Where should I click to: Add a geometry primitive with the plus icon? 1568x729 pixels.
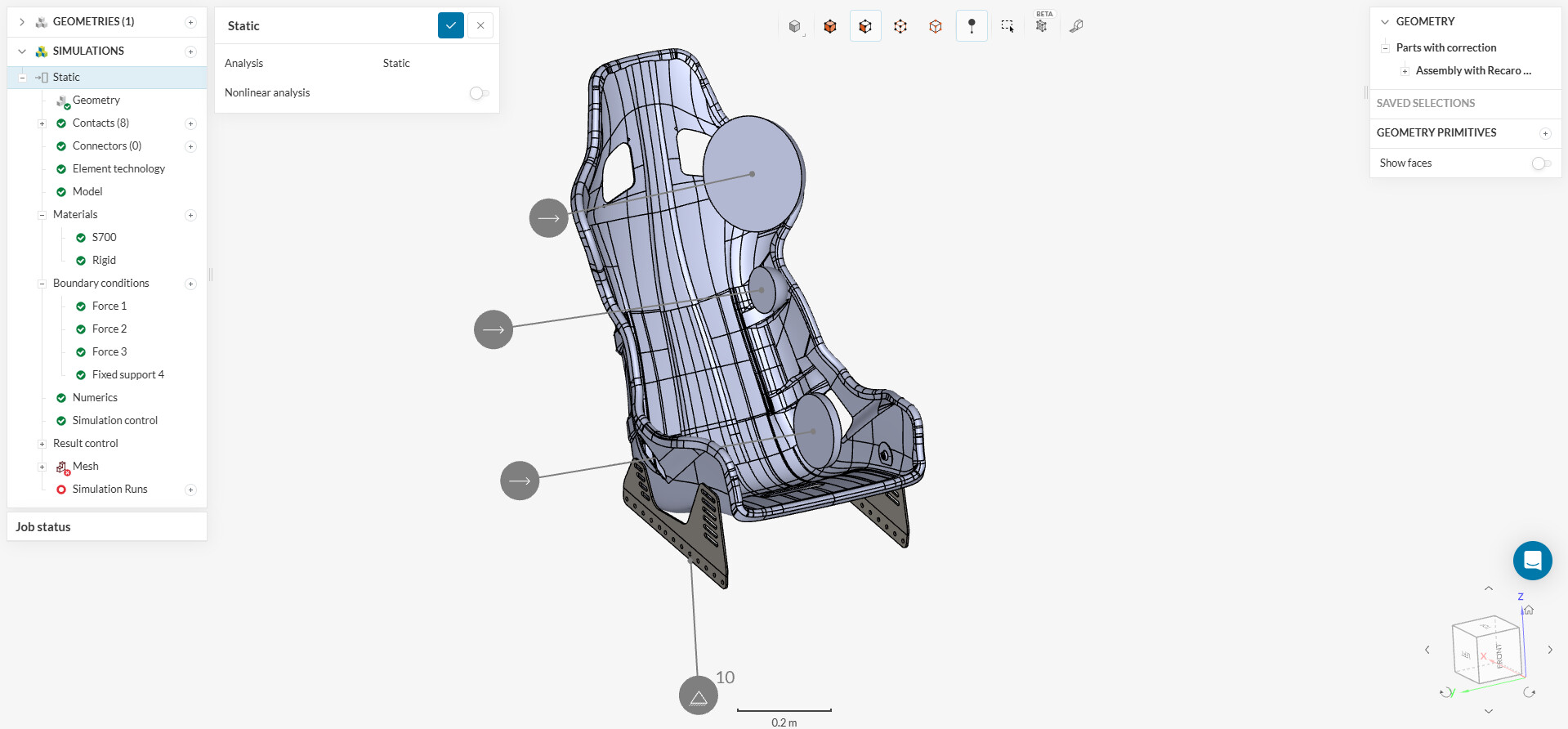(x=1545, y=133)
